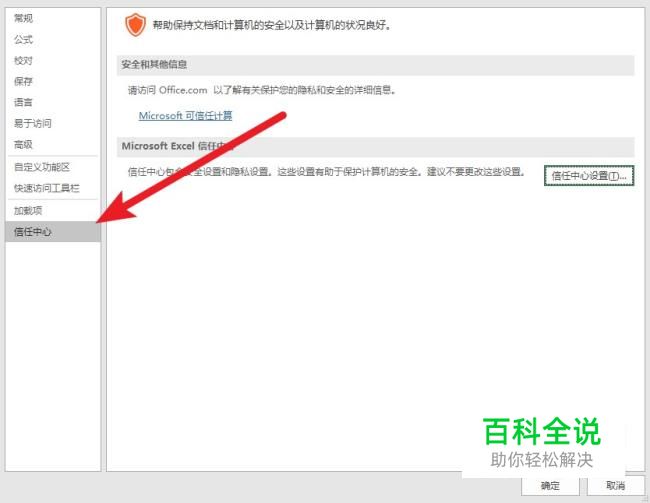This screenshot has width=650, height=503.
Task: Confirm with the 确定 button
Action: (x=550, y=486)
